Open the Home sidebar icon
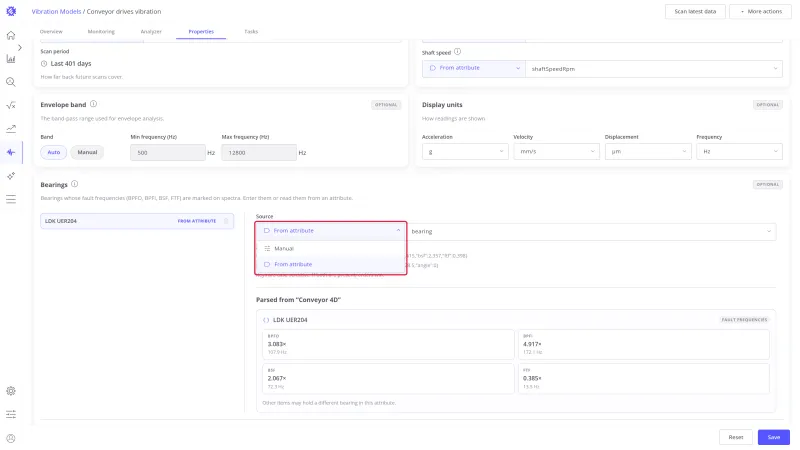The width and height of the screenshot is (800, 450). (x=11, y=35)
